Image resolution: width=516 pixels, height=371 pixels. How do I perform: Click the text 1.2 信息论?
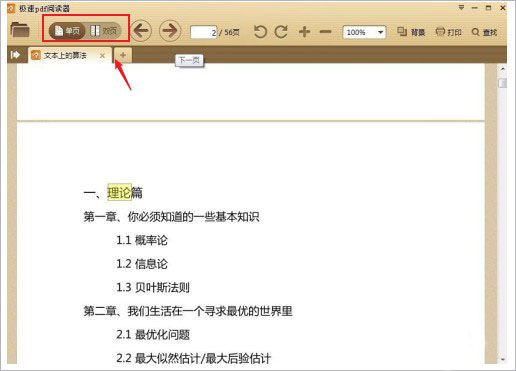pyautogui.click(x=142, y=264)
